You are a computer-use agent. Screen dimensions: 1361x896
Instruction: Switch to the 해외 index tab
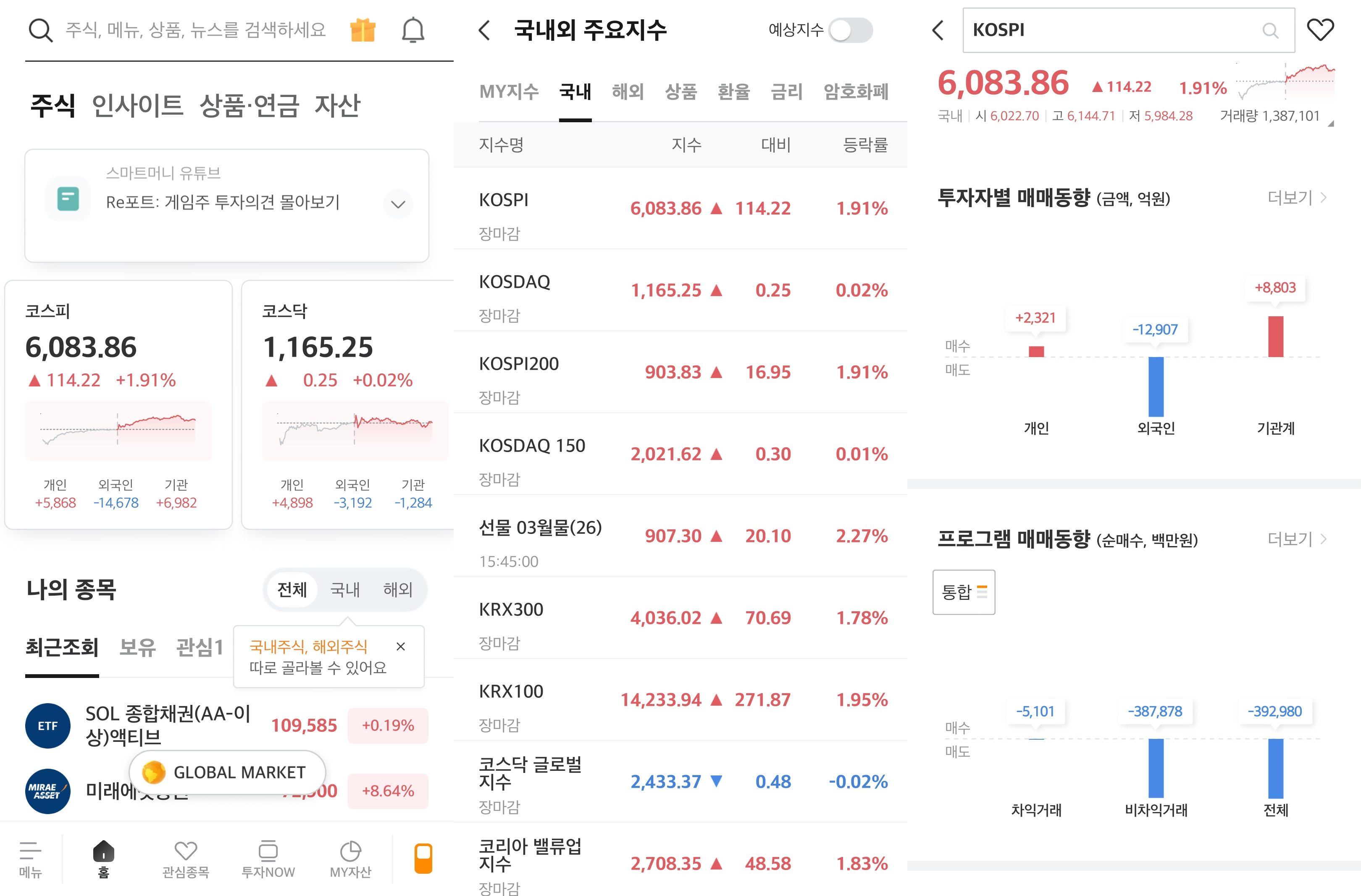point(627,92)
